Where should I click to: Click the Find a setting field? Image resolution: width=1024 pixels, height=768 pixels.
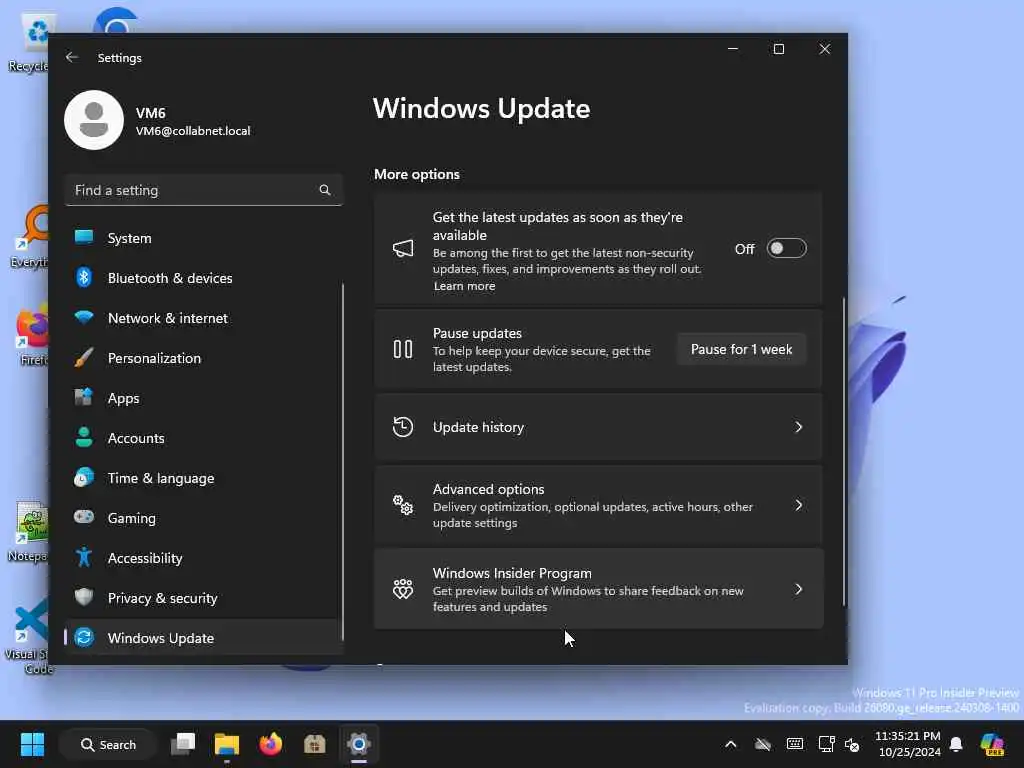point(204,190)
